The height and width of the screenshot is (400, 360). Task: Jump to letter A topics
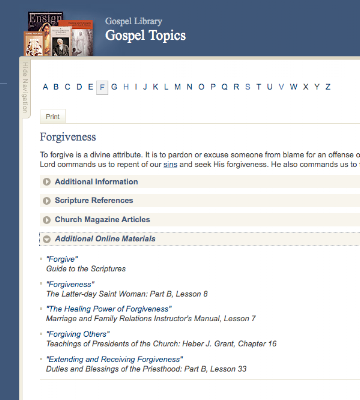45,87
